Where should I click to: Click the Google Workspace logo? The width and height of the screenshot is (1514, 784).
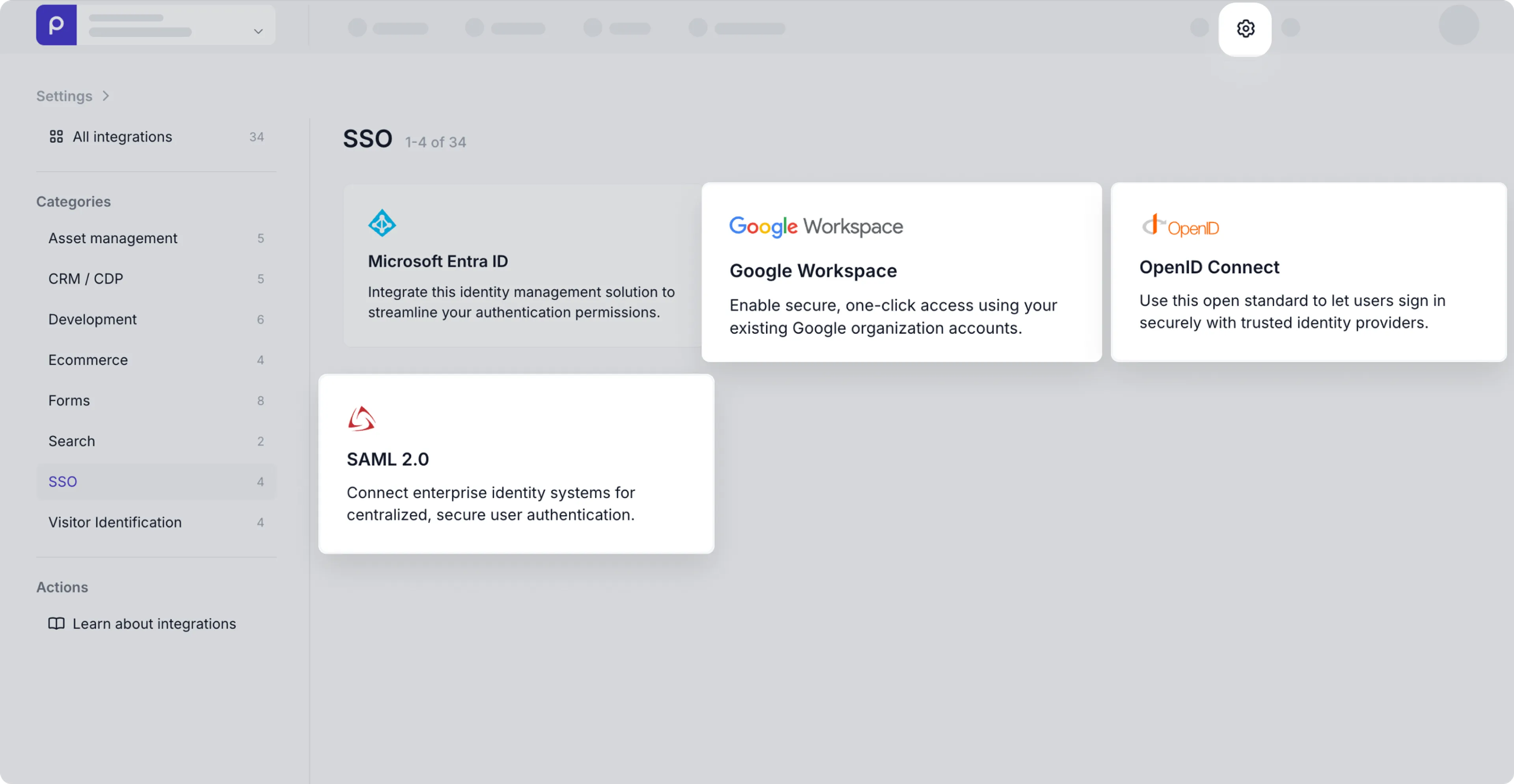tap(816, 226)
